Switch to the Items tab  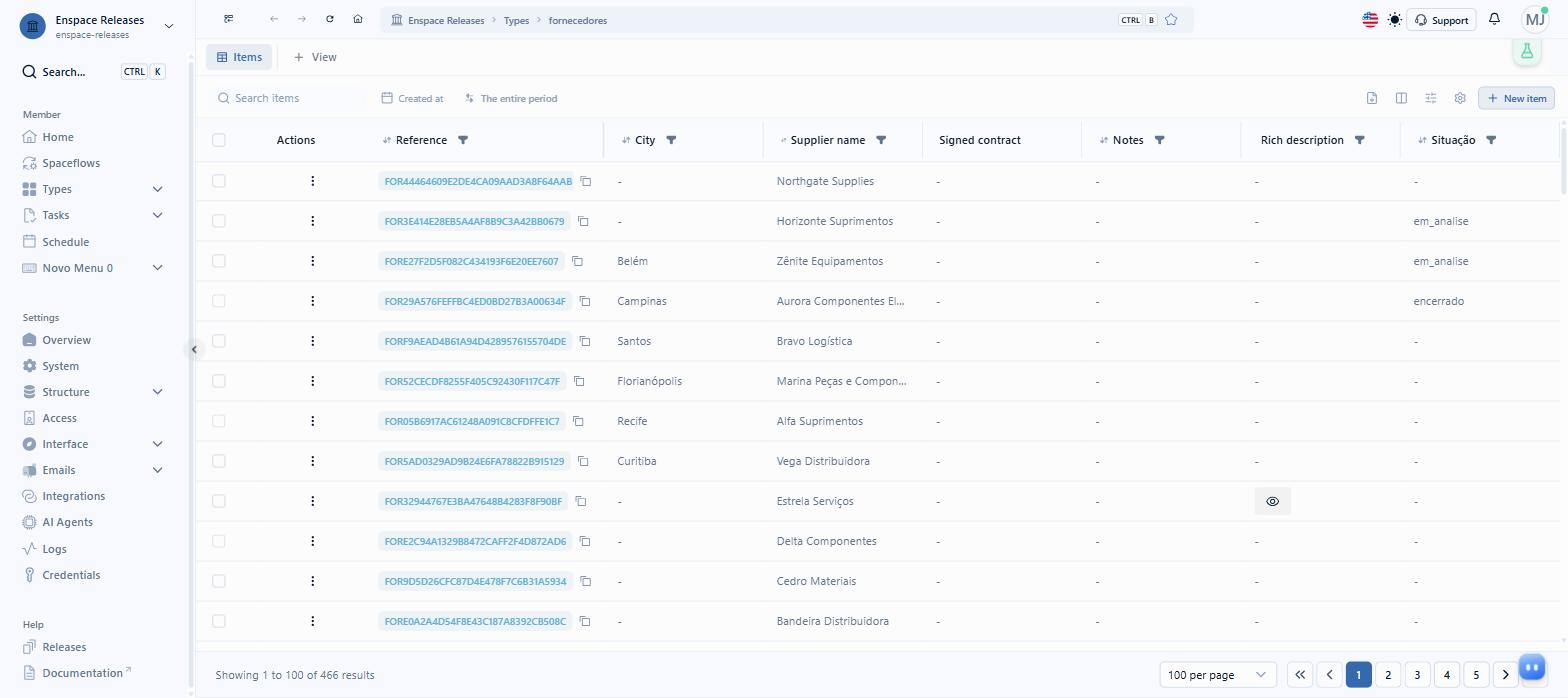(x=239, y=57)
